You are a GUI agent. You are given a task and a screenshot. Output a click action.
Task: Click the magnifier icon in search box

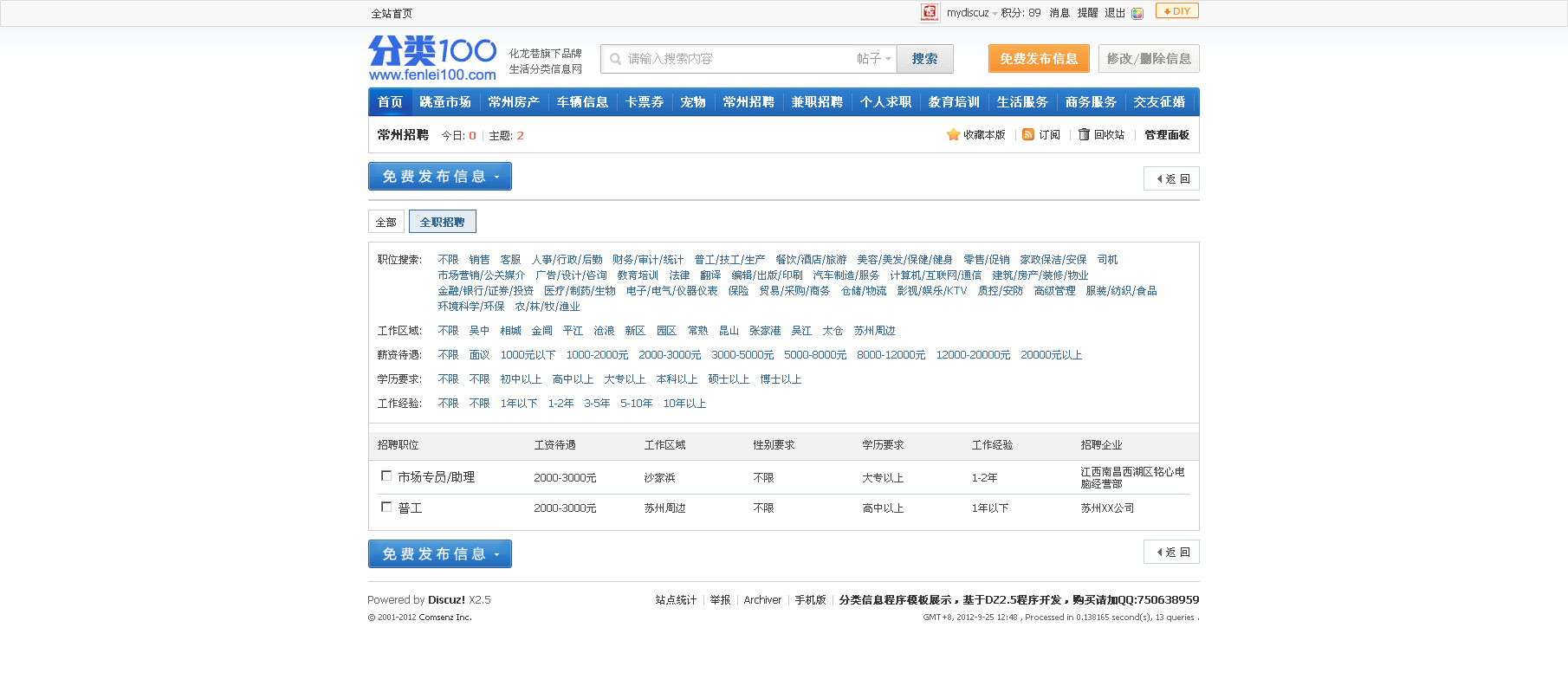(x=615, y=59)
